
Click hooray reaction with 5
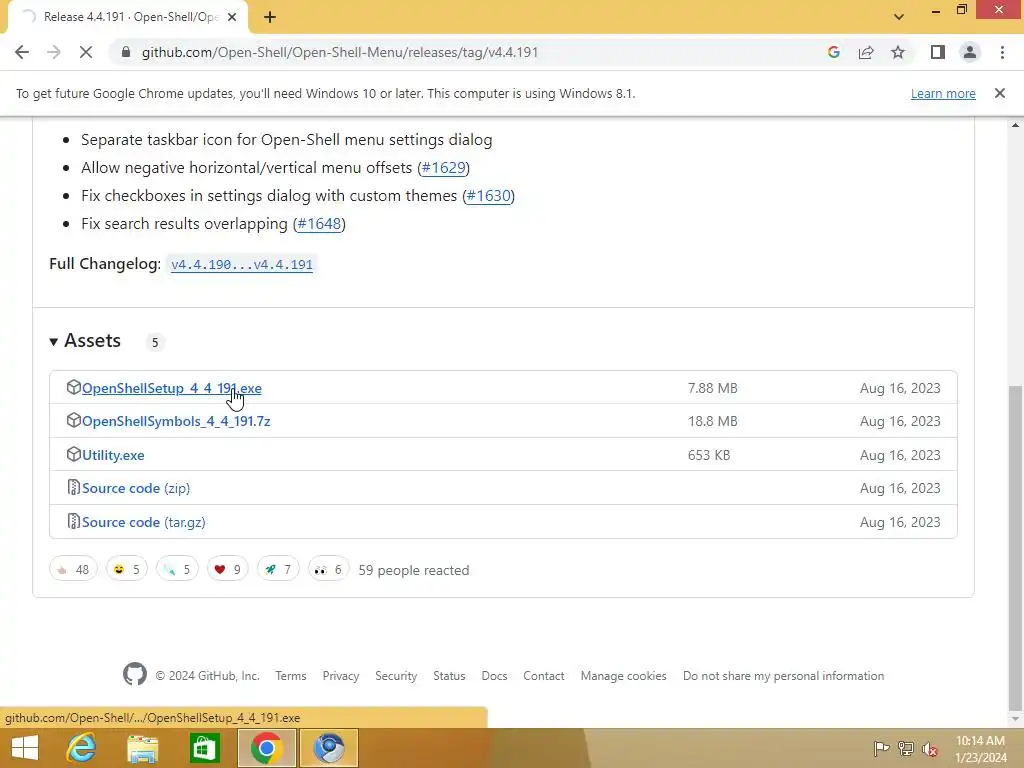point(177,569)
